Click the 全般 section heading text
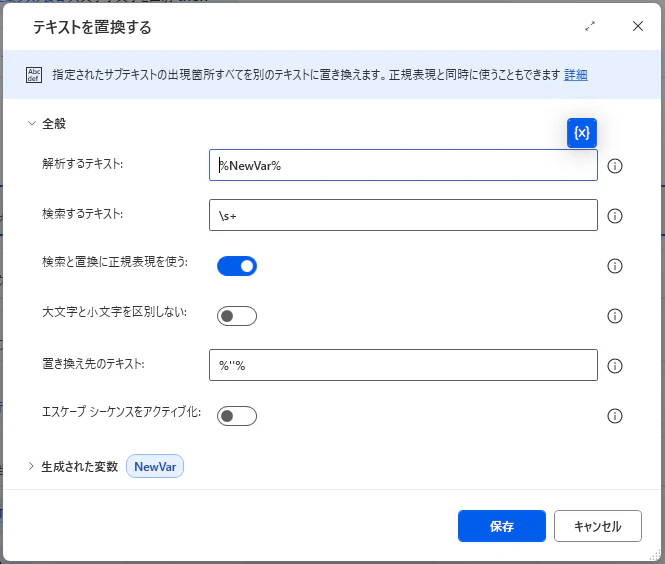The width and height of the screenshot is (665, 564). [x=54, y=123]
